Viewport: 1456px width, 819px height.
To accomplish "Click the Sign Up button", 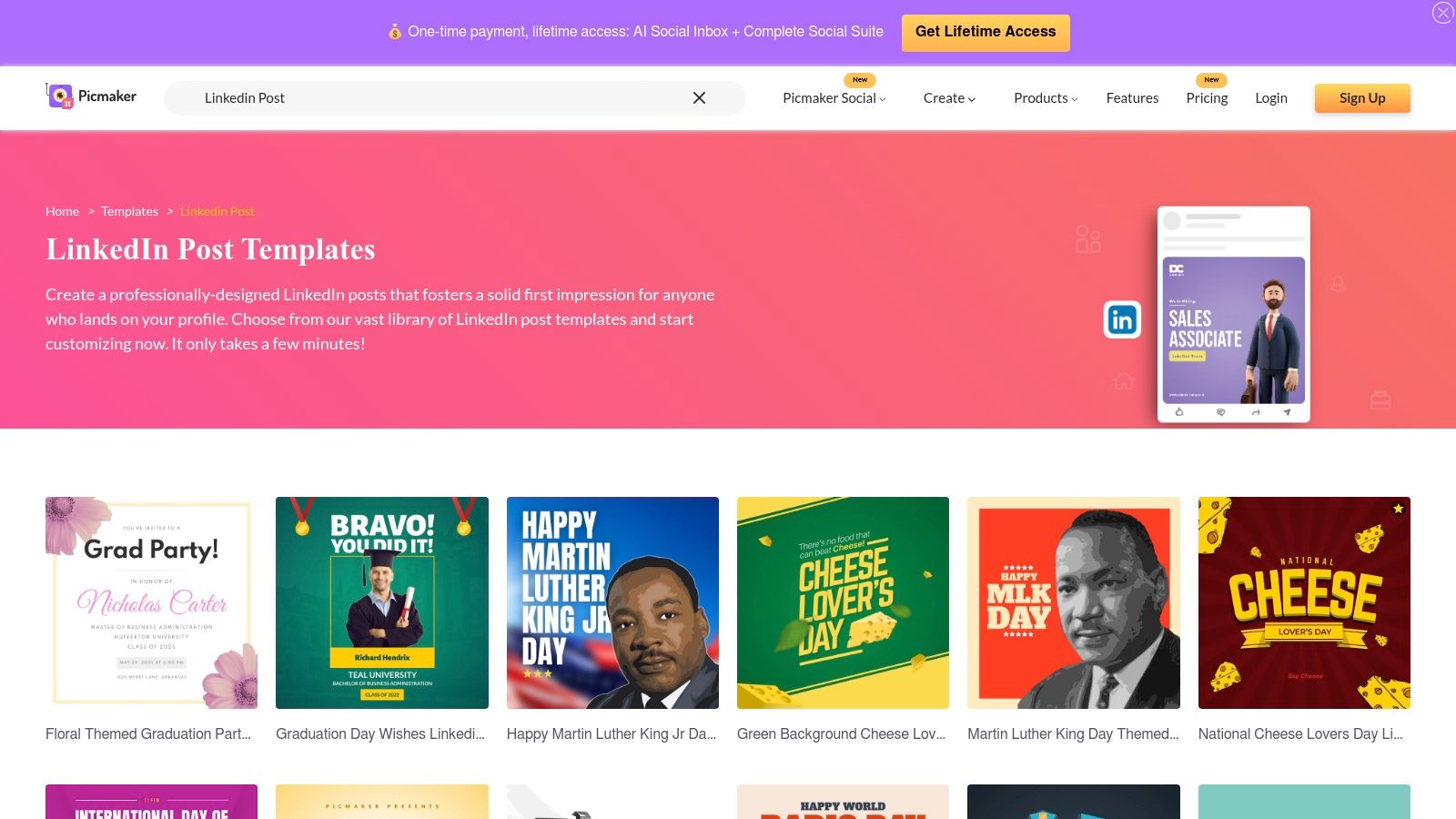I will point(1362,98).
